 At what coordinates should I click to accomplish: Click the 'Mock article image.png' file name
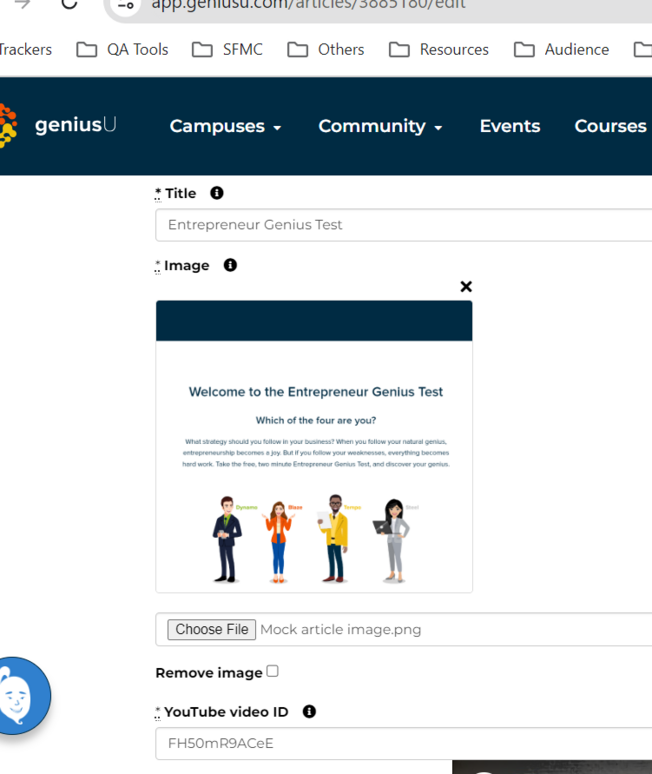pyautogui.click(x=341, y=629)
